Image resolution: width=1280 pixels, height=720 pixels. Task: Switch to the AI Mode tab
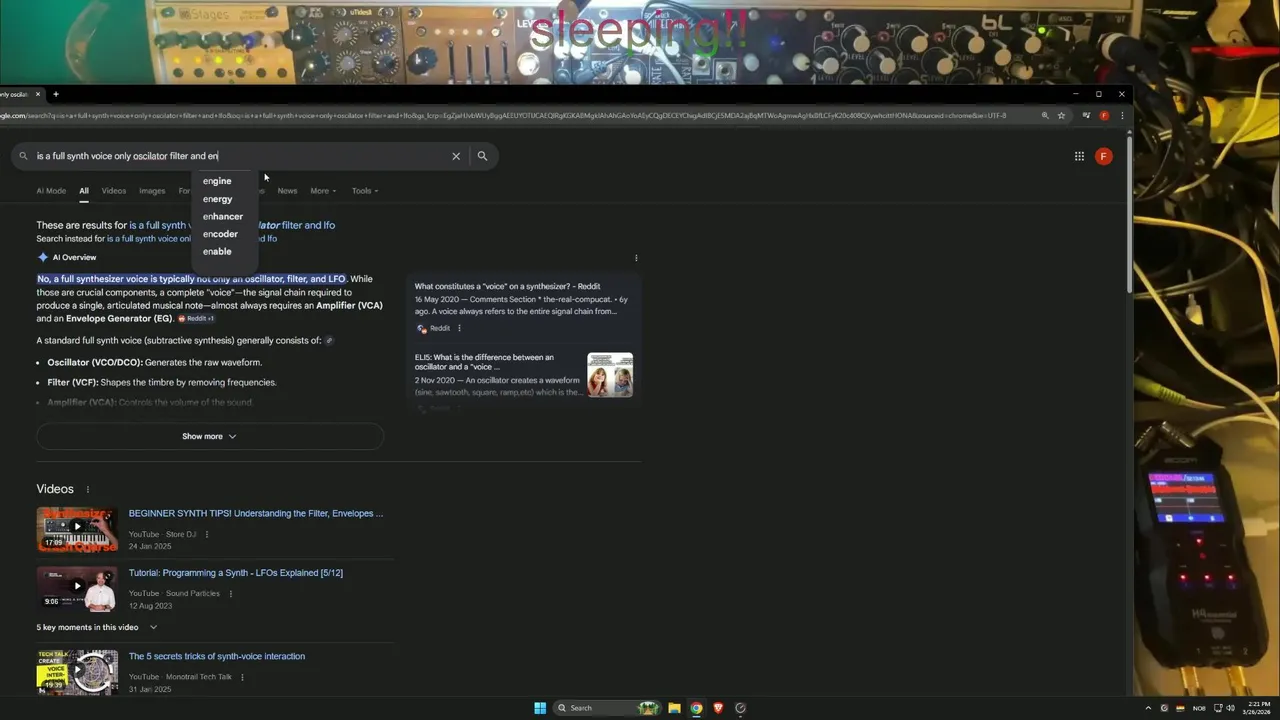point(51,190)
